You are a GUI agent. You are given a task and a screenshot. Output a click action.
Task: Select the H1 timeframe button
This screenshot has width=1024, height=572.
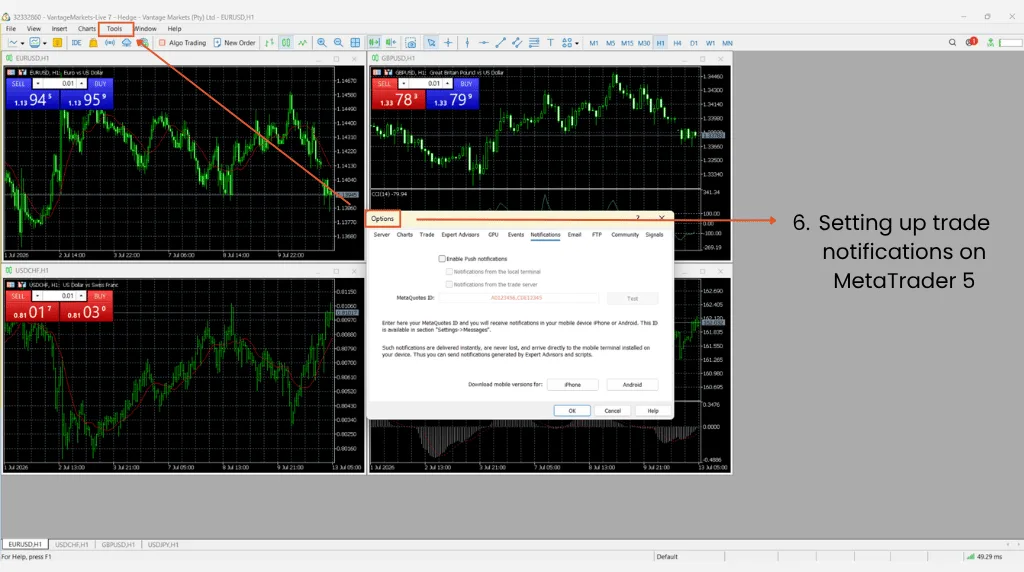point(660,43)
